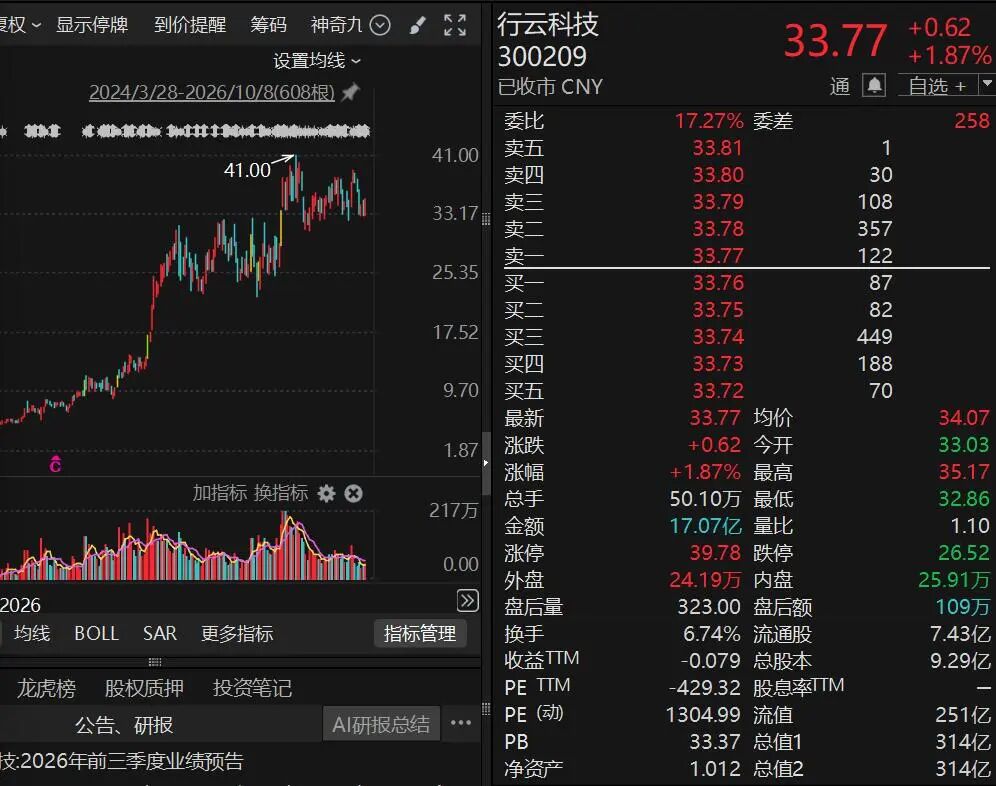Close the volume indicator with X icon

coord(354,493)
